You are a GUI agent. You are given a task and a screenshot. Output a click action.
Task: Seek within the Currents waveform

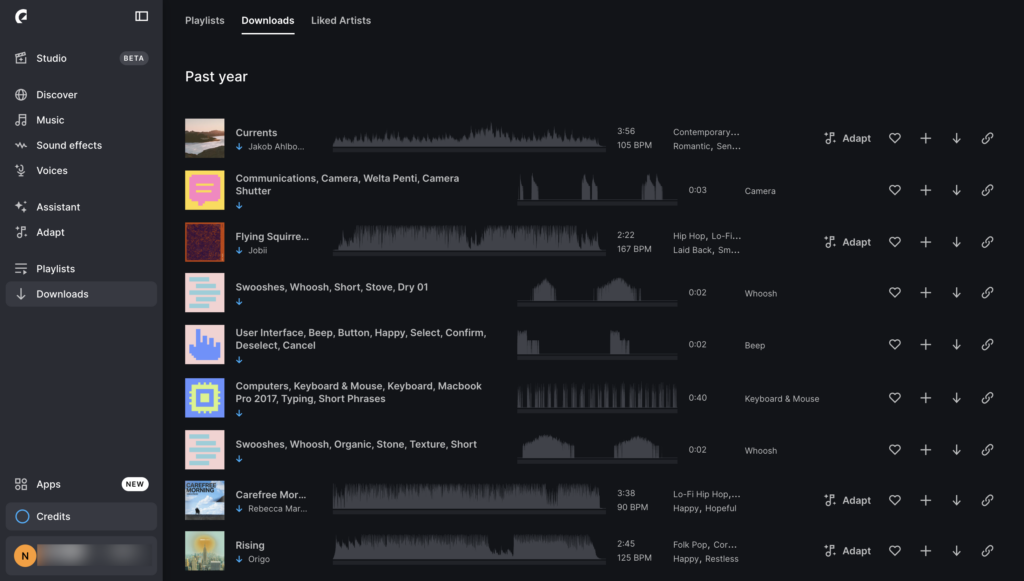[x=469, y=137]
